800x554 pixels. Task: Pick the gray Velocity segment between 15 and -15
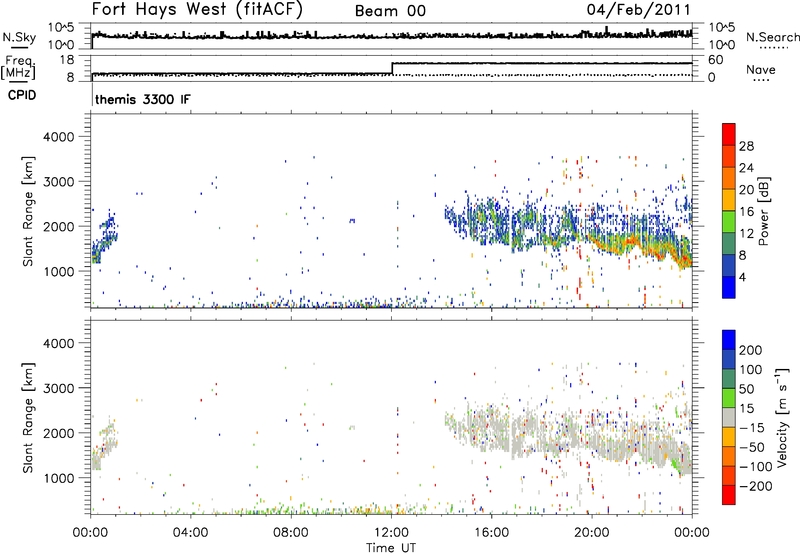(729, 418)
